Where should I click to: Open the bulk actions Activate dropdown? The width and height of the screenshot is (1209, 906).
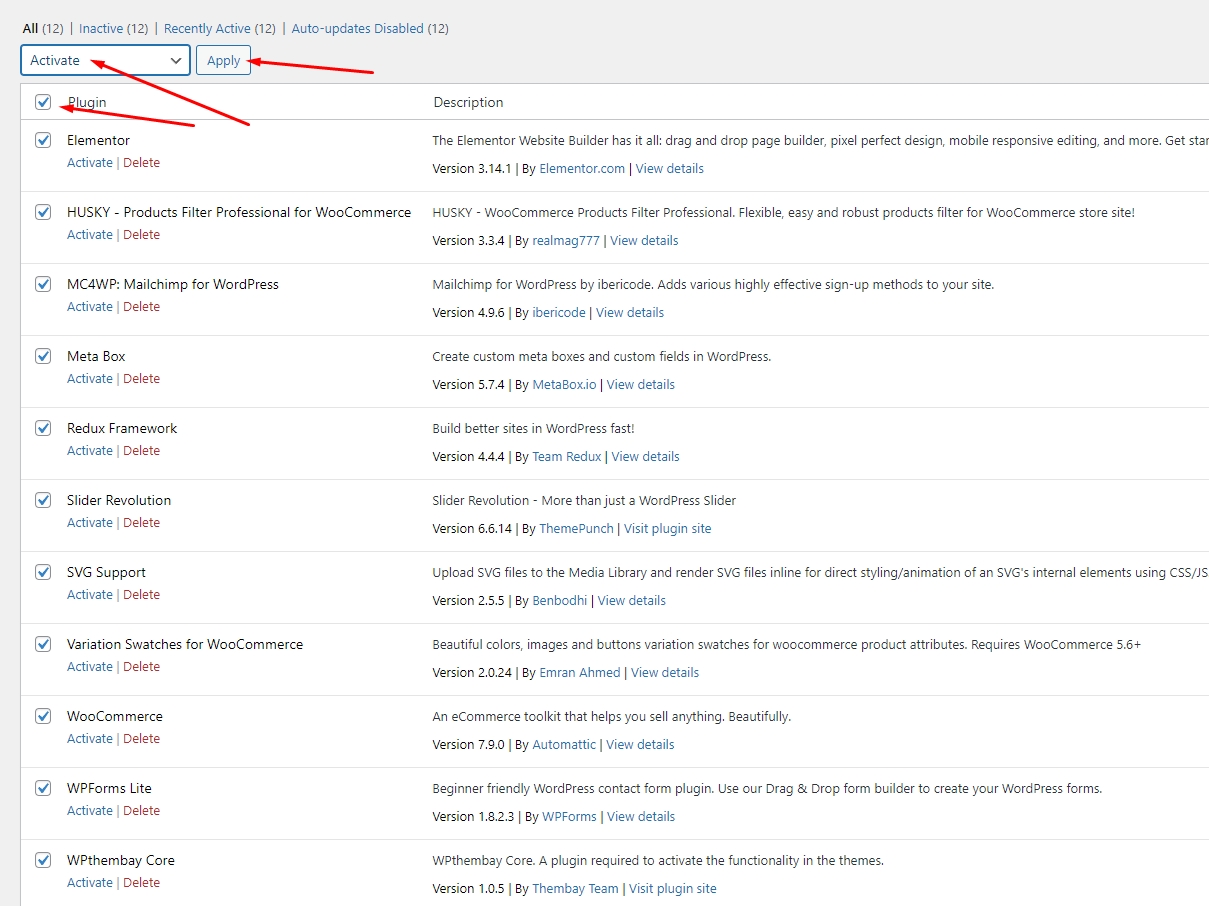click(105, 60)
